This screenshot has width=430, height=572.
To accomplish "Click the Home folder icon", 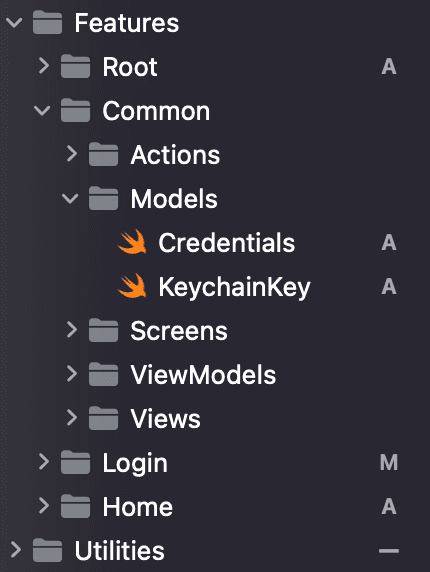I will tap(75, 506).
